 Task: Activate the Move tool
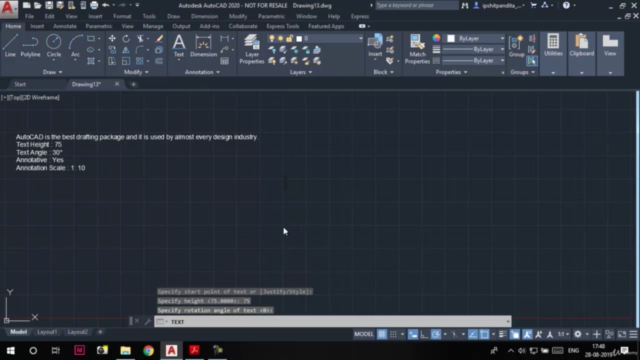(x=112, y=38)
